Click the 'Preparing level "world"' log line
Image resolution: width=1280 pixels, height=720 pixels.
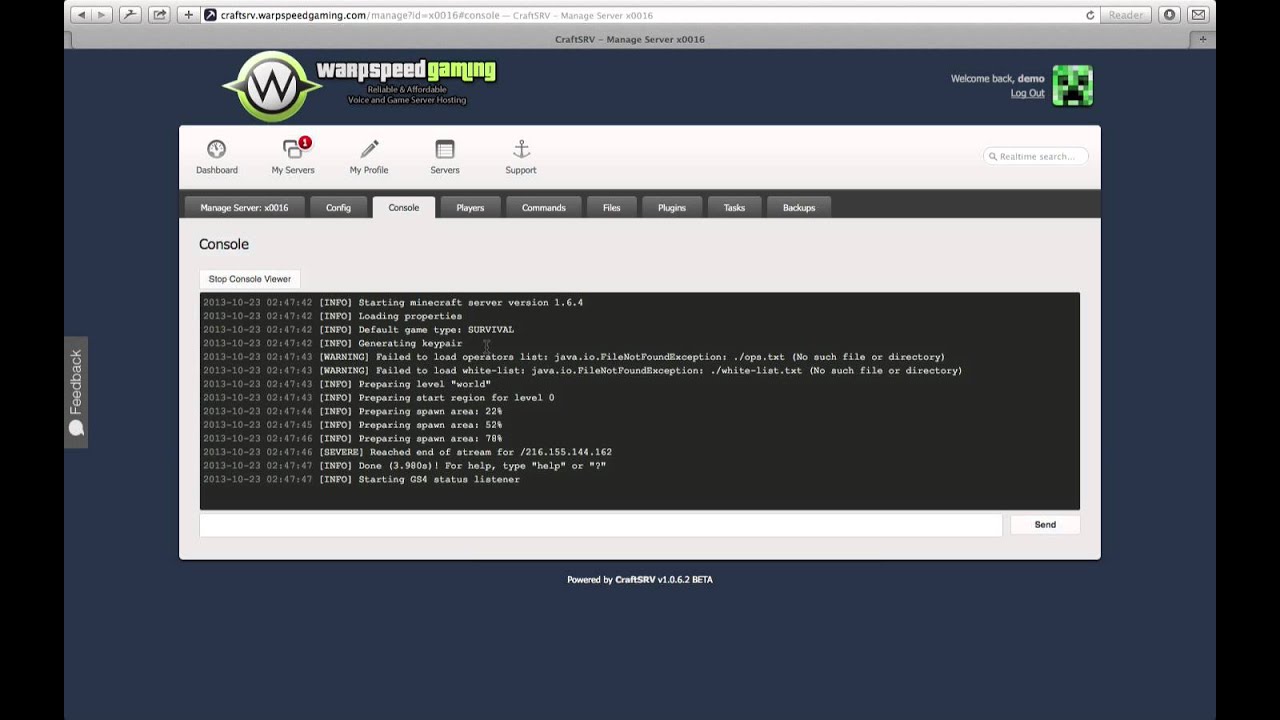(346, 384)
